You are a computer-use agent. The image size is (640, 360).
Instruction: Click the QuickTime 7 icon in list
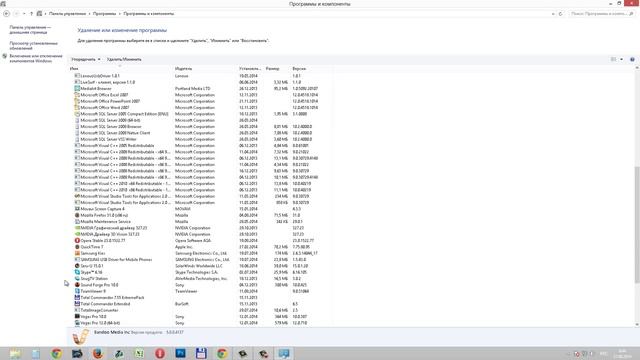click(77, 247)
